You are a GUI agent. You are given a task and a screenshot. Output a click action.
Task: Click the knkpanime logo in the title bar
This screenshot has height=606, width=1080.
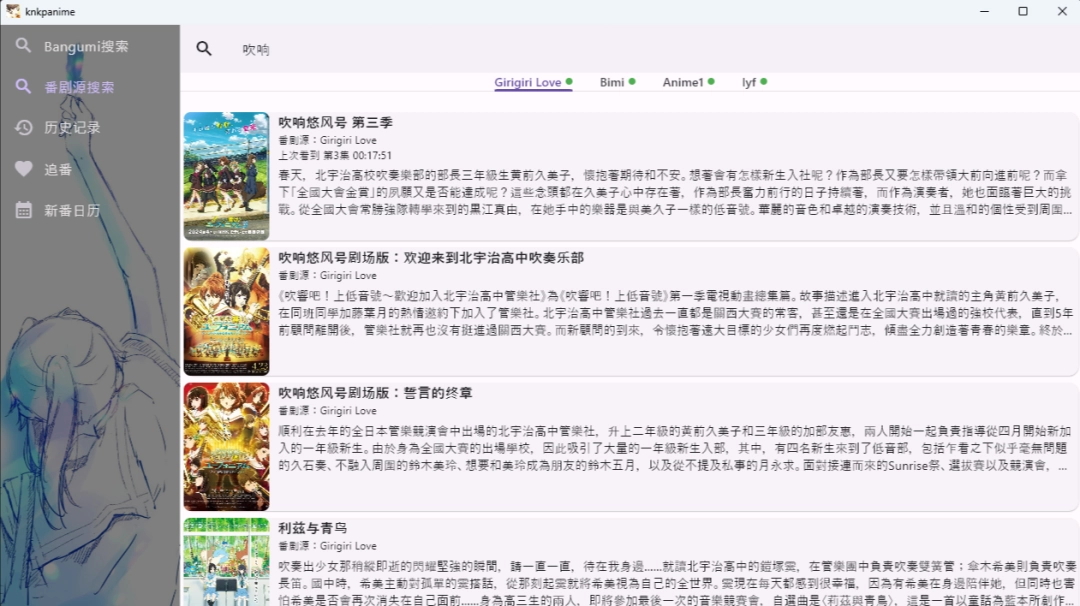(x=14, y=11)
